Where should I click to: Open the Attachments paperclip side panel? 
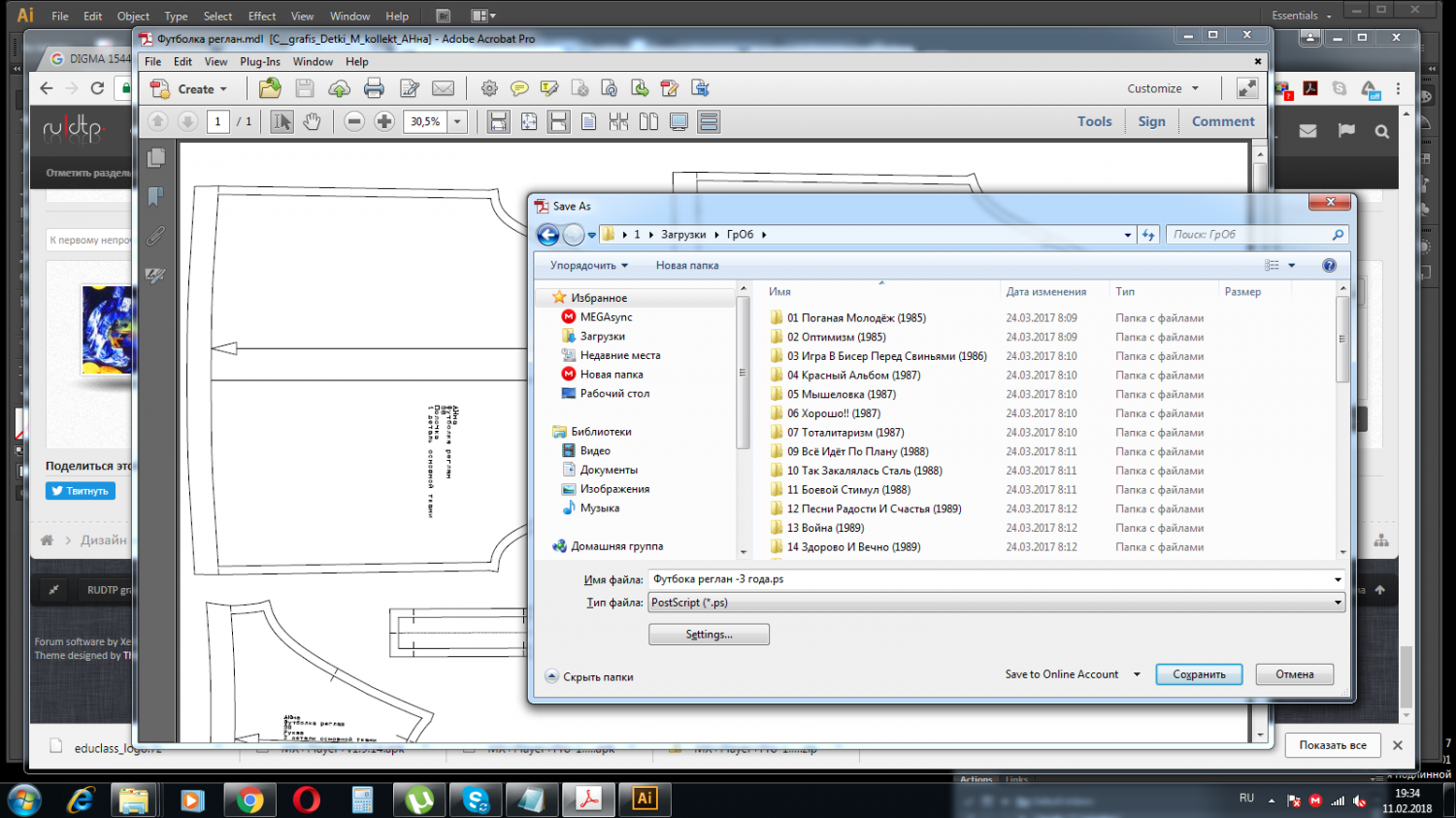[x=155, y=236]
